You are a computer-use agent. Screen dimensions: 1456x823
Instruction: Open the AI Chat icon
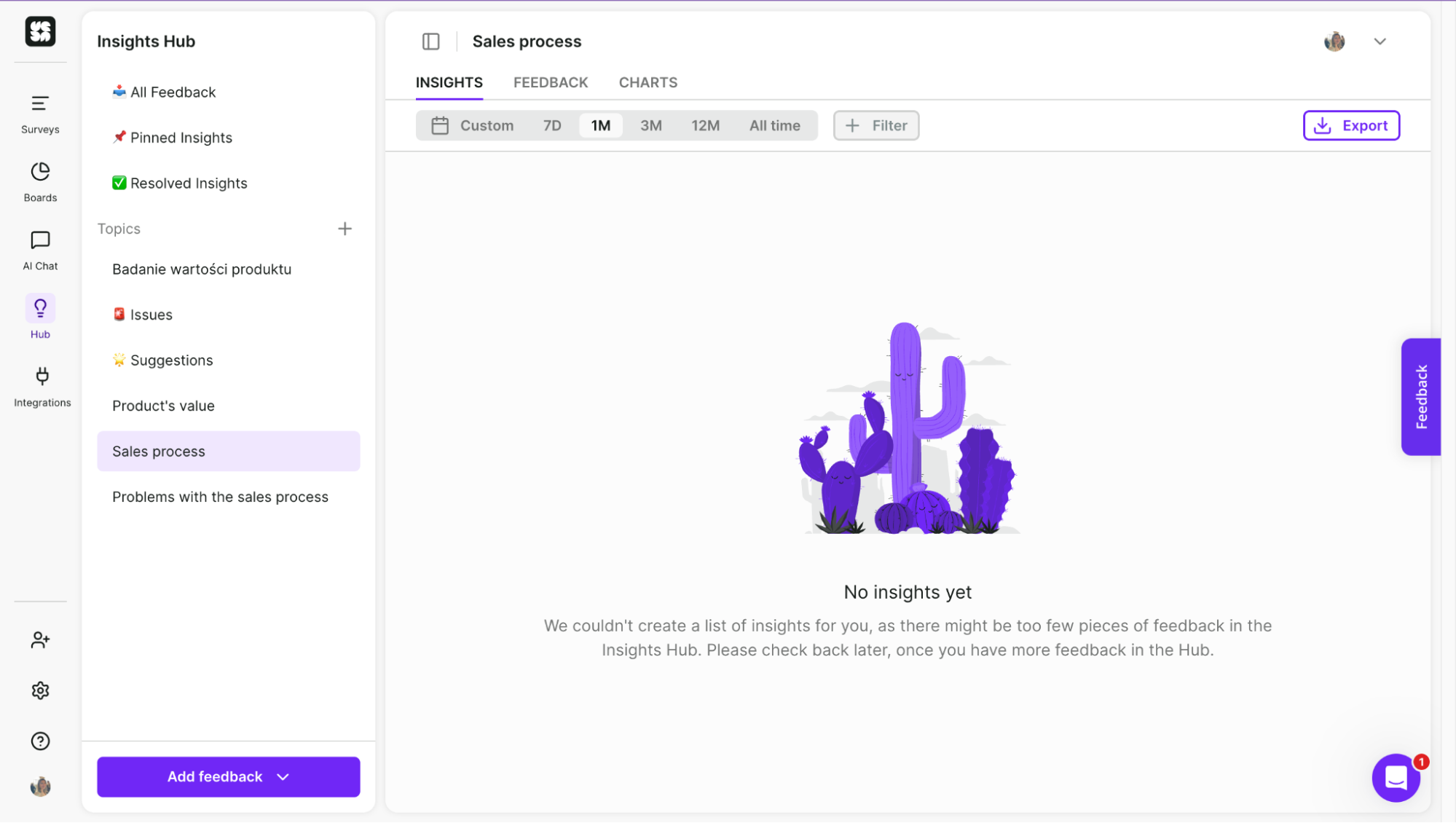40,249
